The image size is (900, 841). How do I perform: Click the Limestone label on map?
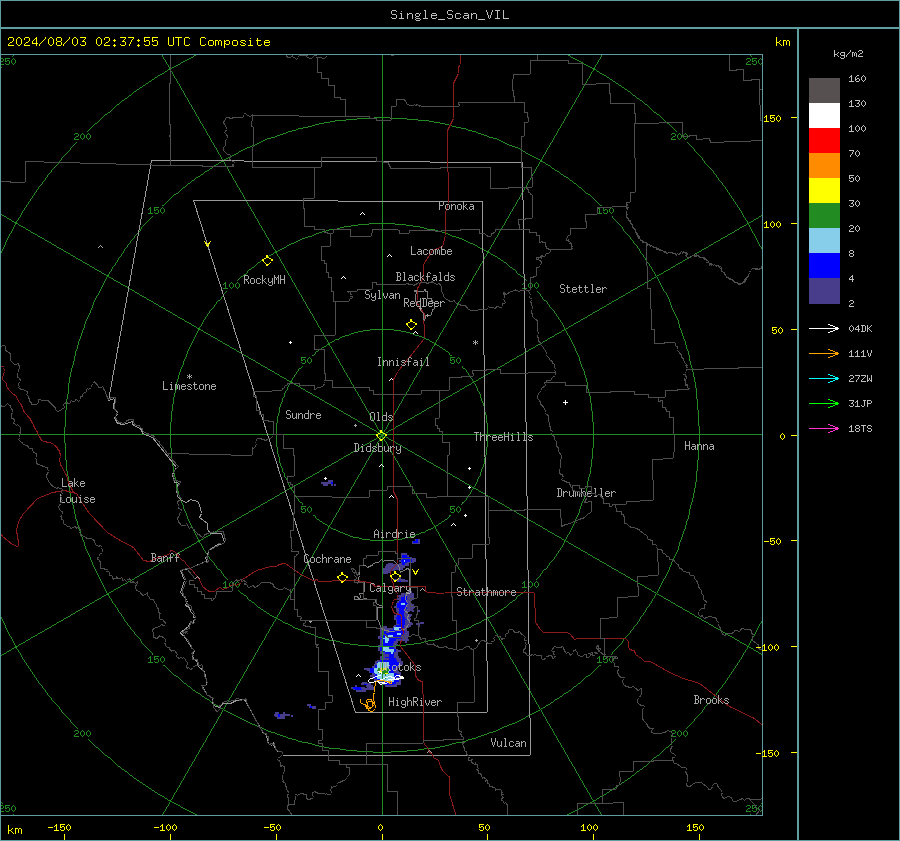(x=189, y=386)
